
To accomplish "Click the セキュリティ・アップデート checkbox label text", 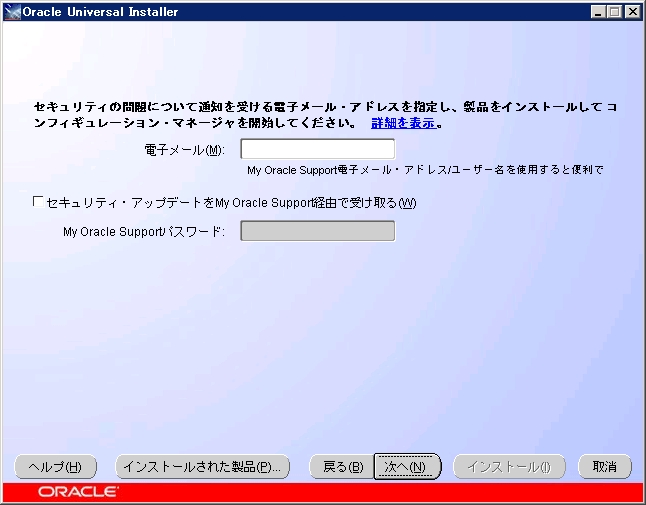I will [230, 203].
